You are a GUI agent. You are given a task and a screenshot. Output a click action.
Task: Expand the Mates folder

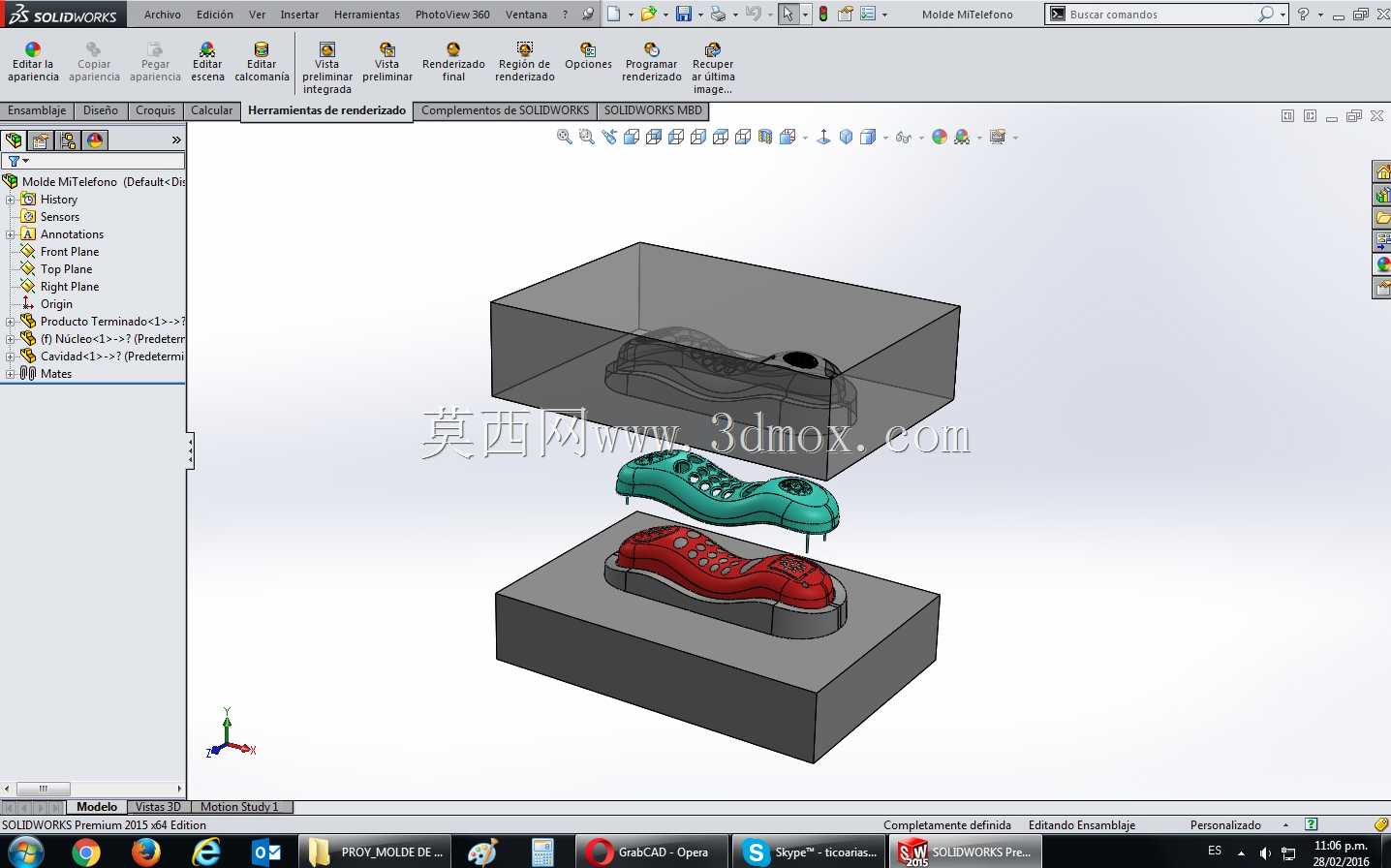(x=11, y=374)
